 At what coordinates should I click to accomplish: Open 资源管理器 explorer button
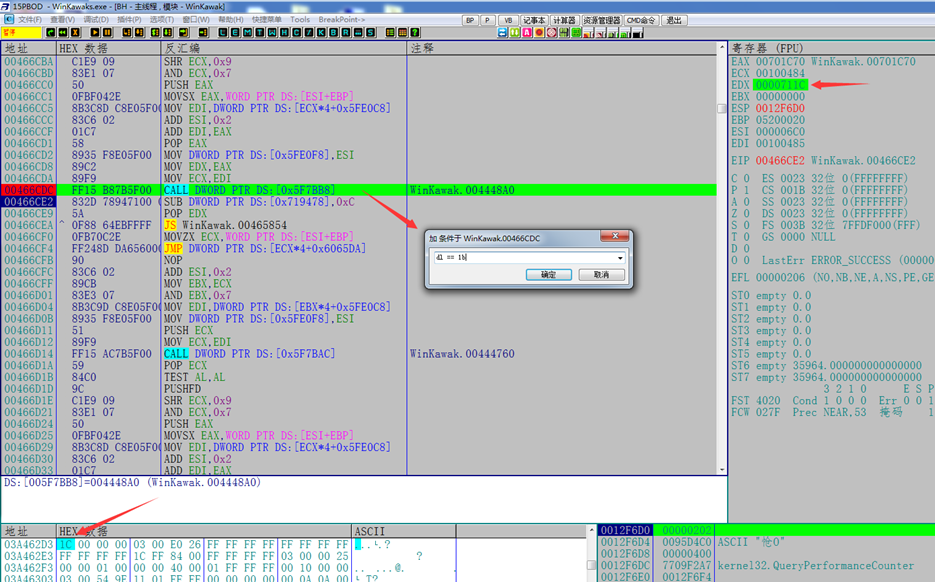(602, 20)
